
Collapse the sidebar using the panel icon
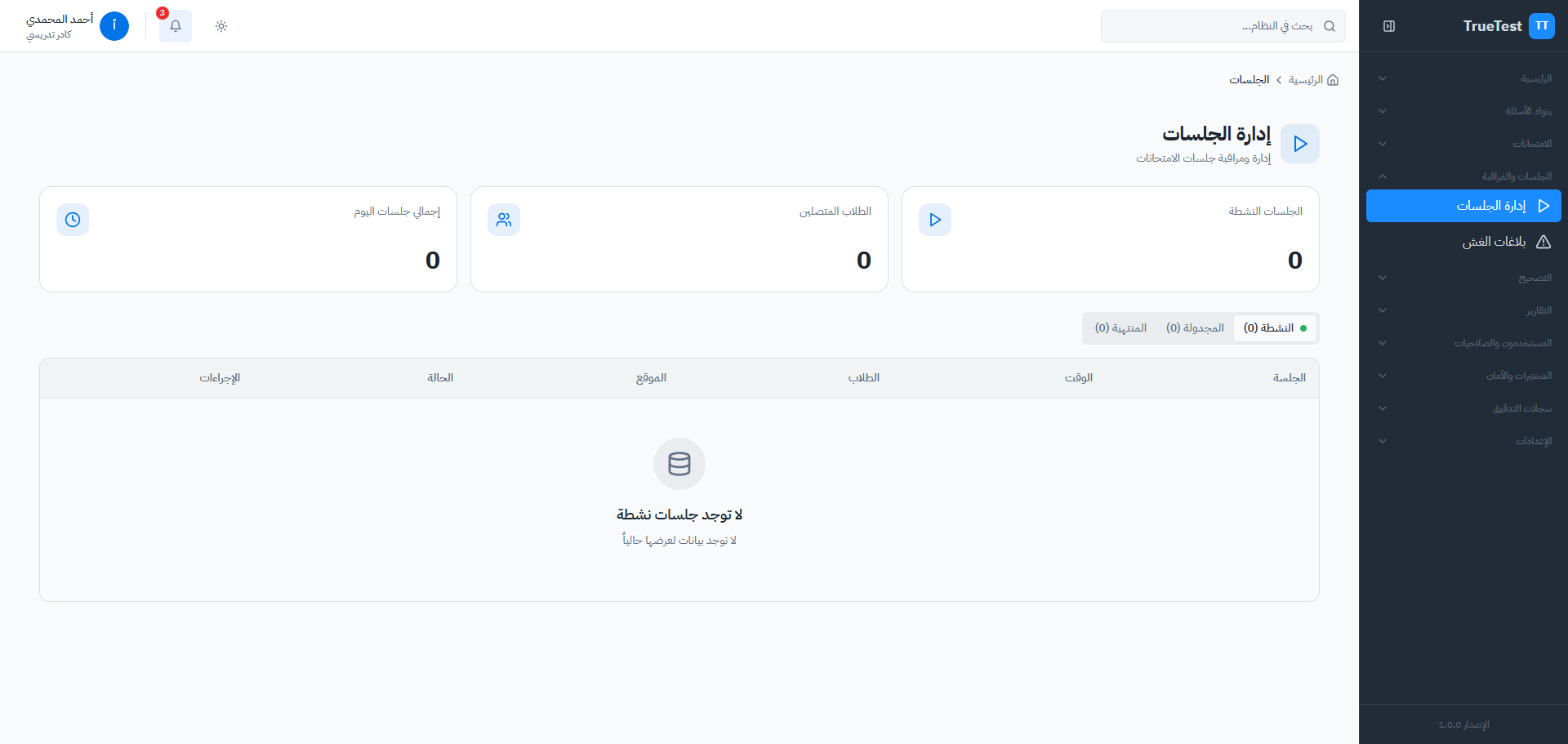coord(1389,26)
